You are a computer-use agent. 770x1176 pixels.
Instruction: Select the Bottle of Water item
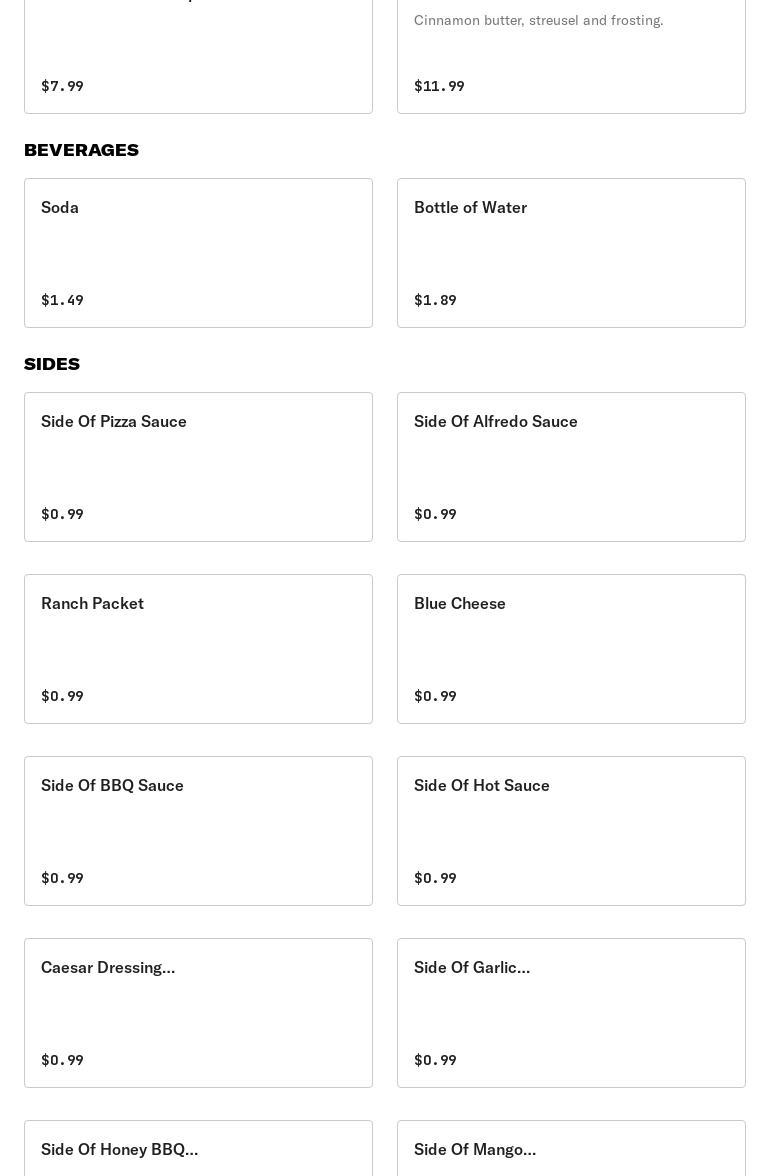[571, 252]
